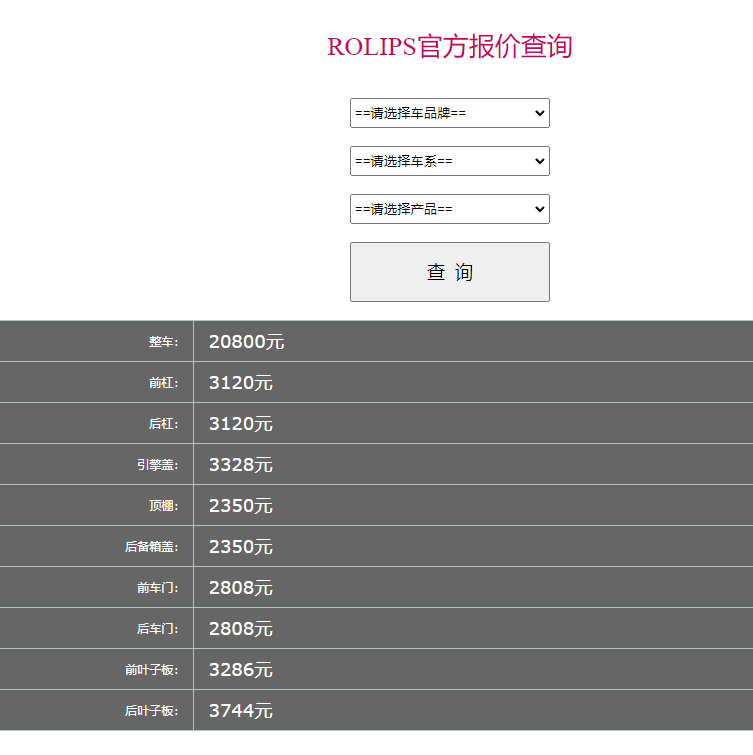The image size is (753, 755).
Task: Open the 请选择车品牌 brand dropdown
Action: [x=449, y=113]
